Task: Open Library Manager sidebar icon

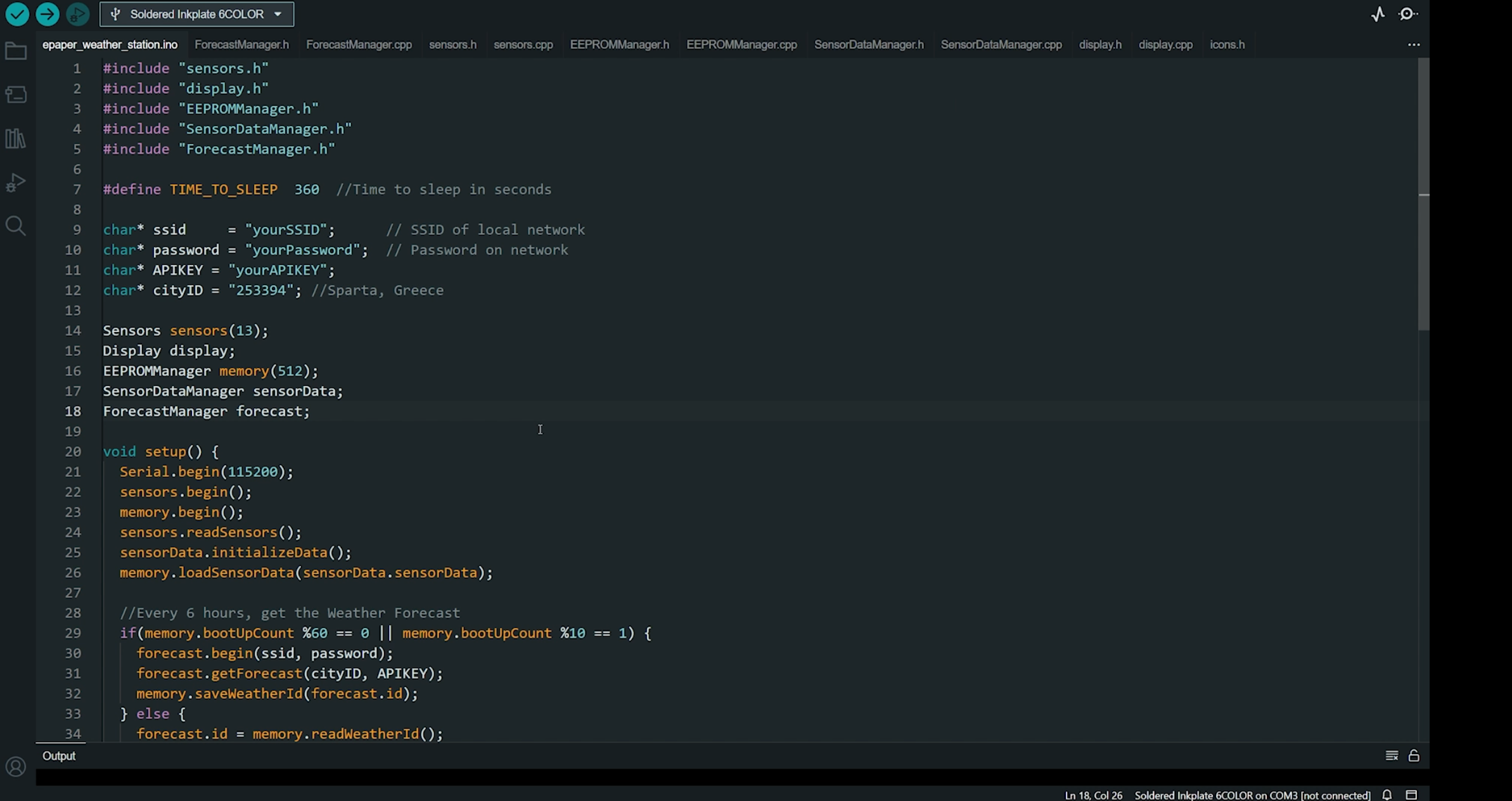Action: click(16, 139)
